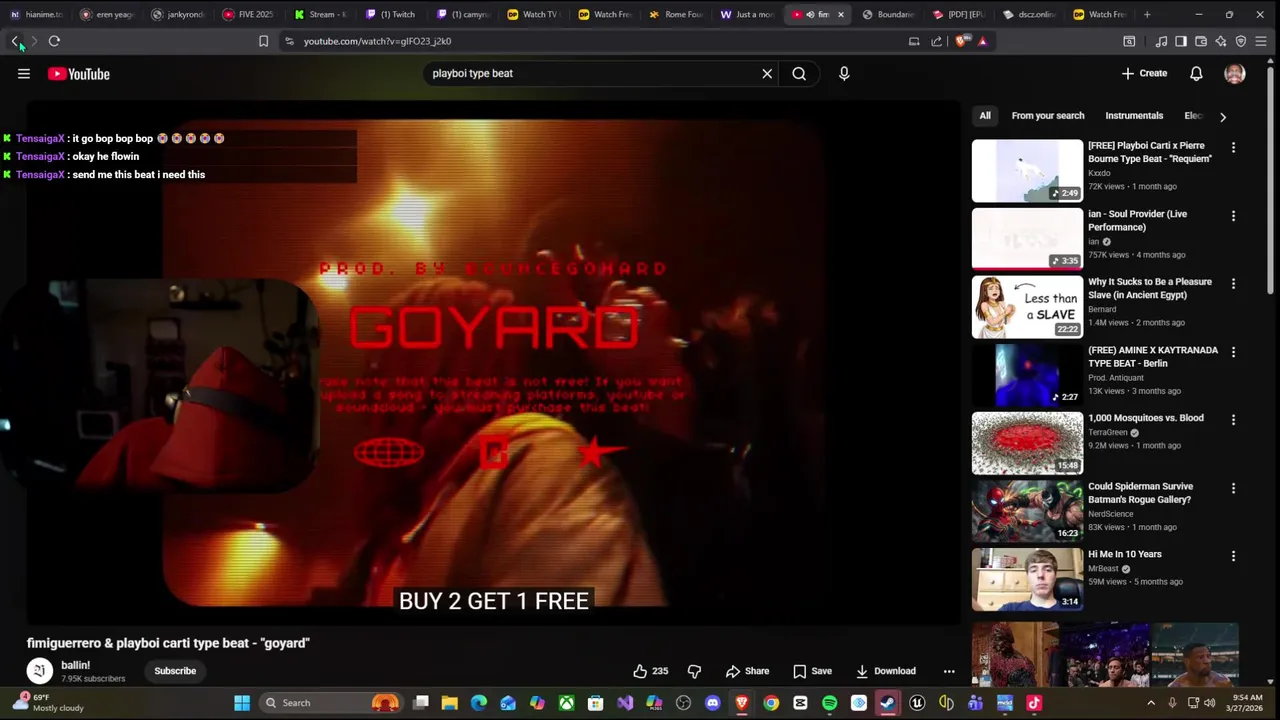Select the Instrumentals filter chip
1280x720 pixels.
point(1134,116)
